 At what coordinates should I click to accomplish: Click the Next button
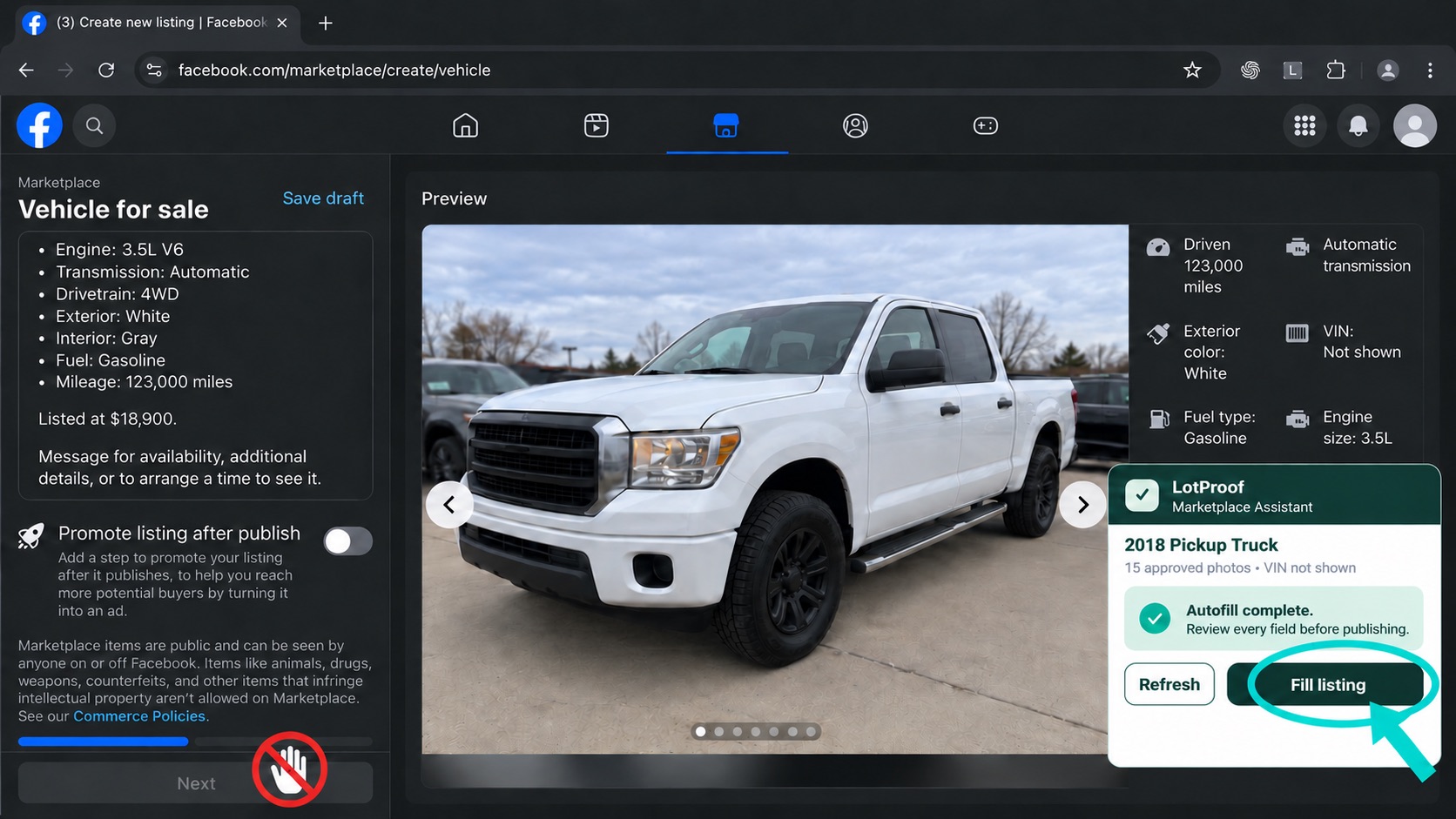196,783
